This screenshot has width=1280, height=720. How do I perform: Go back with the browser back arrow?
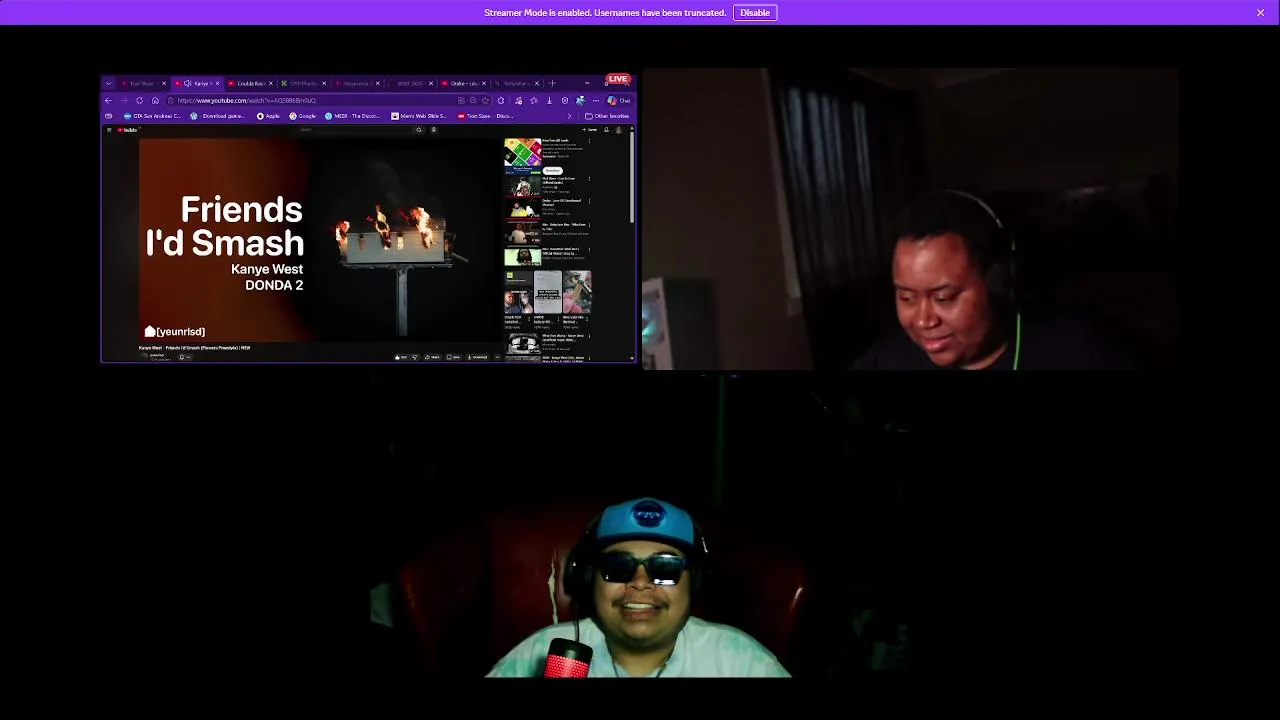click(x=108, y=100)
